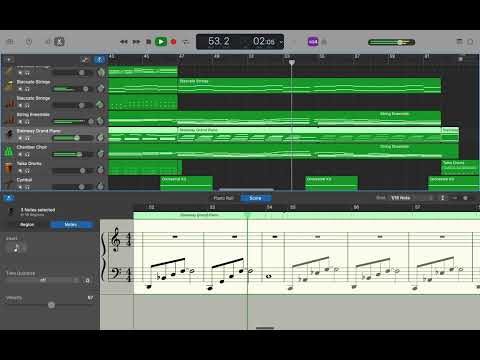Toggle the purple Count-in button
The width and height of the screenshot is (480, 360).
tap(313, 42)
